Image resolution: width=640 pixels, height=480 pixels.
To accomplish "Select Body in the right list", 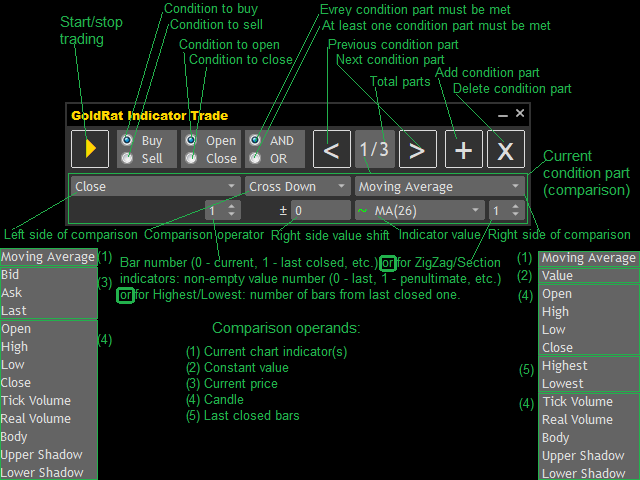I will (x=589, y=438).
